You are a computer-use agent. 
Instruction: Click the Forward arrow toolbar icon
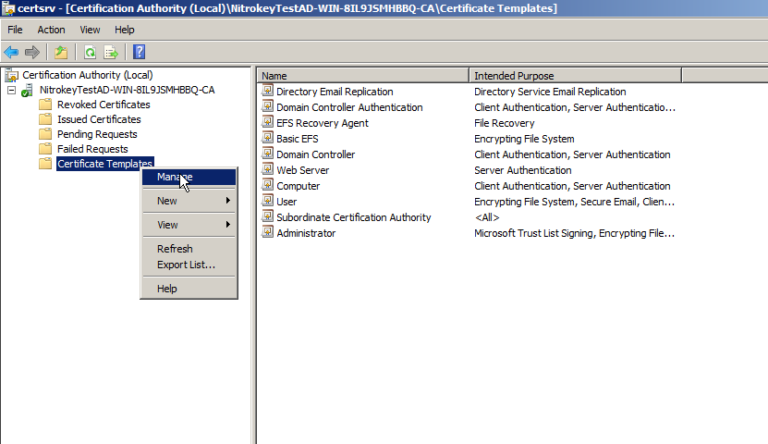32,52
